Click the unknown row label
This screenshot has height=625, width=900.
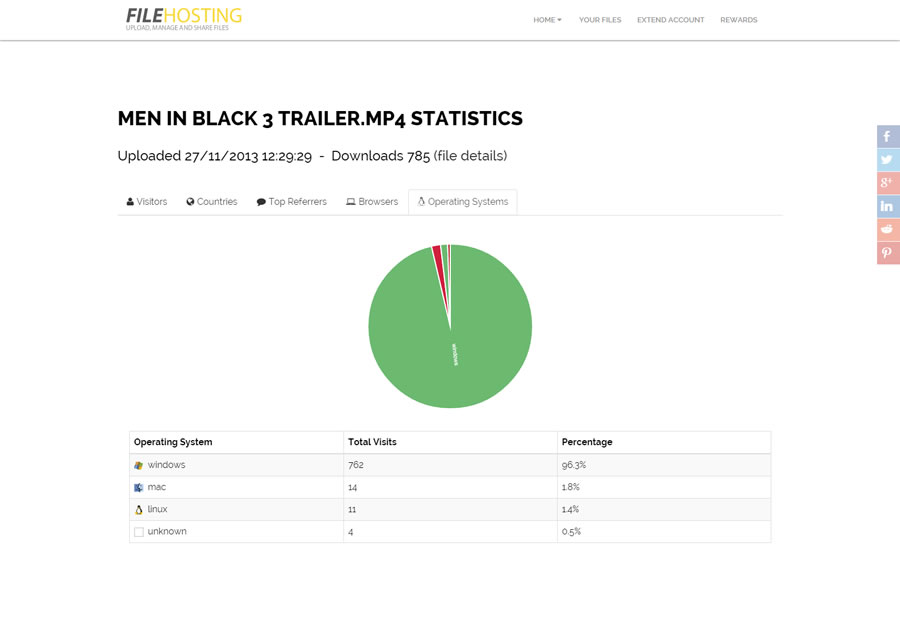coord(167,531)
